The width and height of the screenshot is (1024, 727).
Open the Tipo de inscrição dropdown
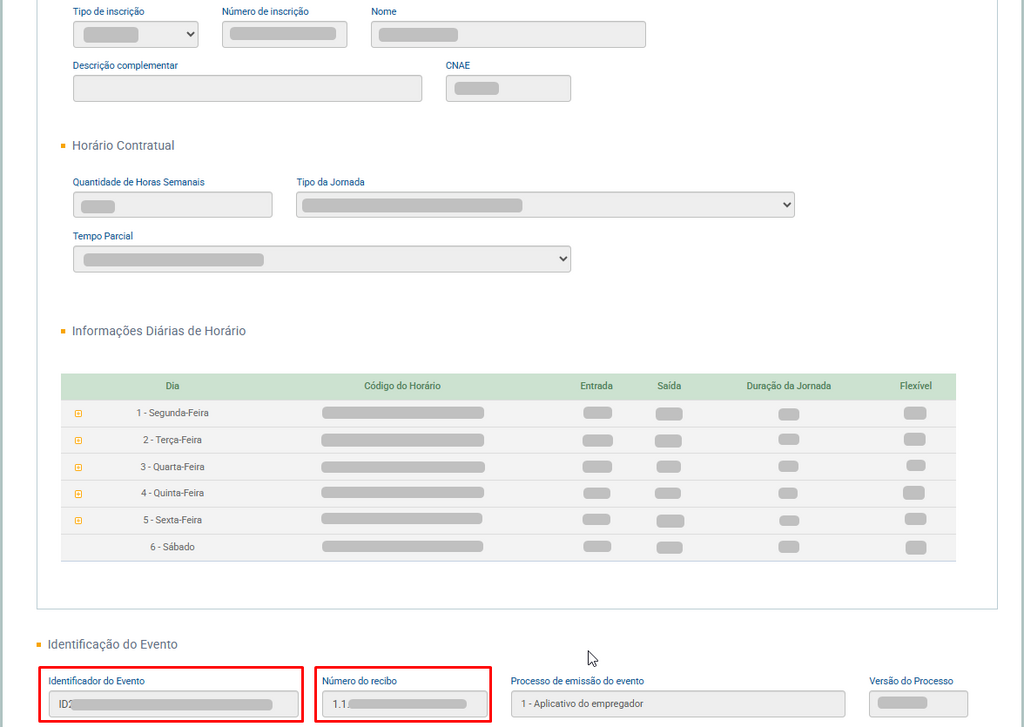tap(135, 35)
